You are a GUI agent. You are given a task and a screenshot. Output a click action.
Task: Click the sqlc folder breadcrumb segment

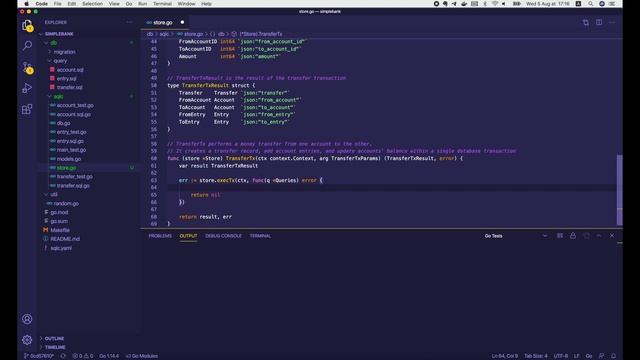point(164,34)
